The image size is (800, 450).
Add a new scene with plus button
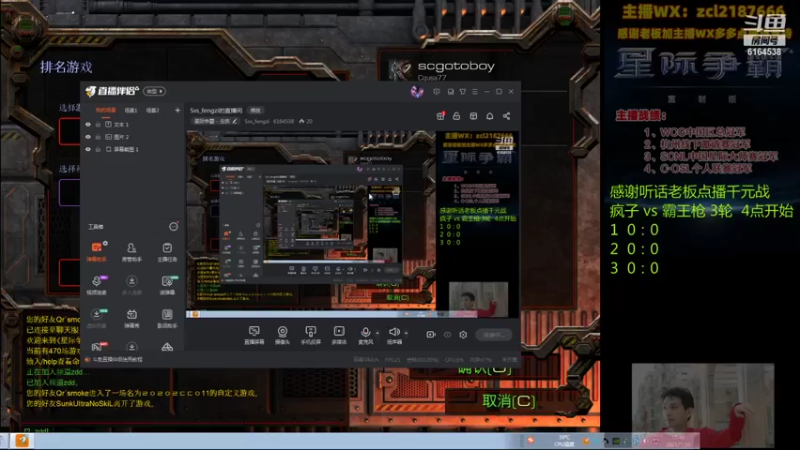(x=178, y=110)
